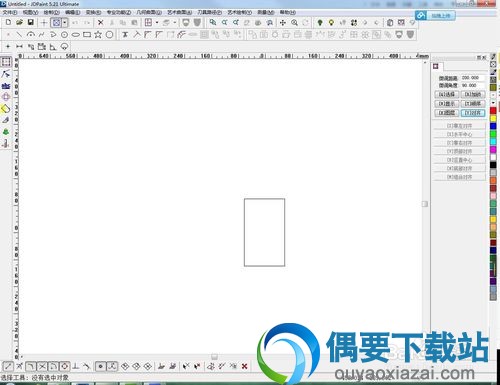This screenshot has width=500, height=385.
Task: Toggle the X intersection snap icon in bottom toolbar
Action: pos(42,366)
